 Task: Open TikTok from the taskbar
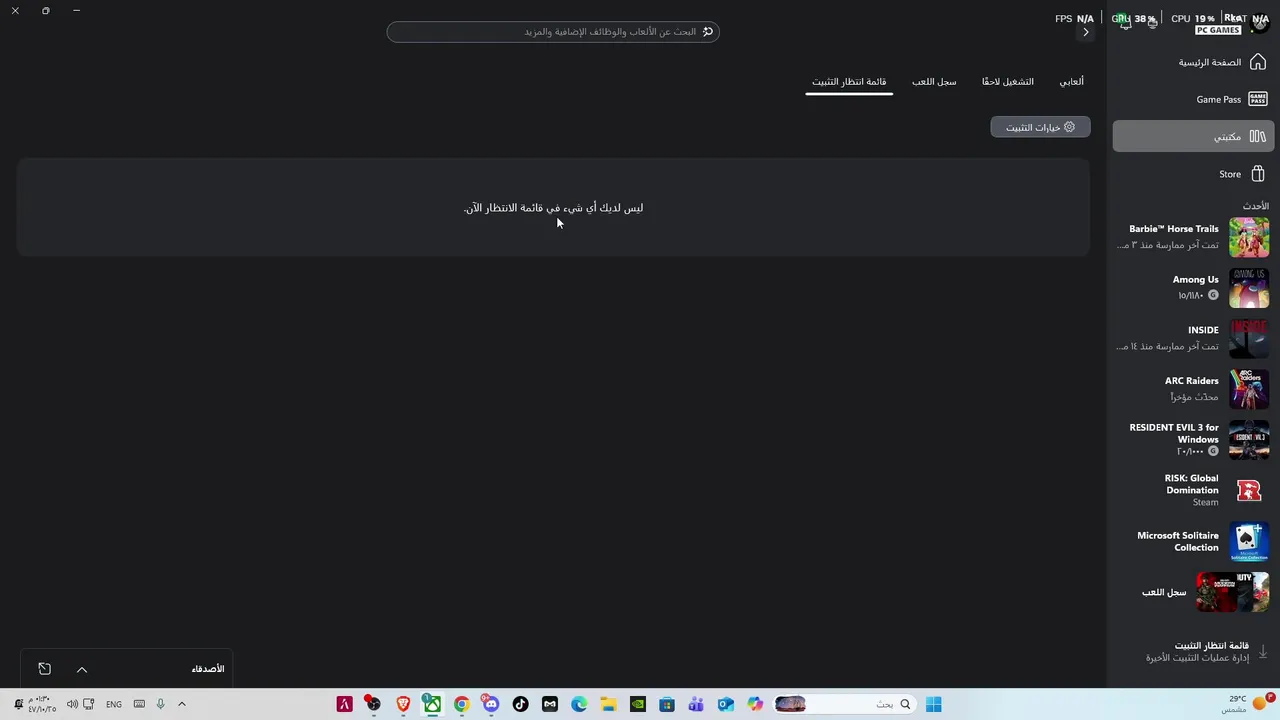tap(520, 704)
